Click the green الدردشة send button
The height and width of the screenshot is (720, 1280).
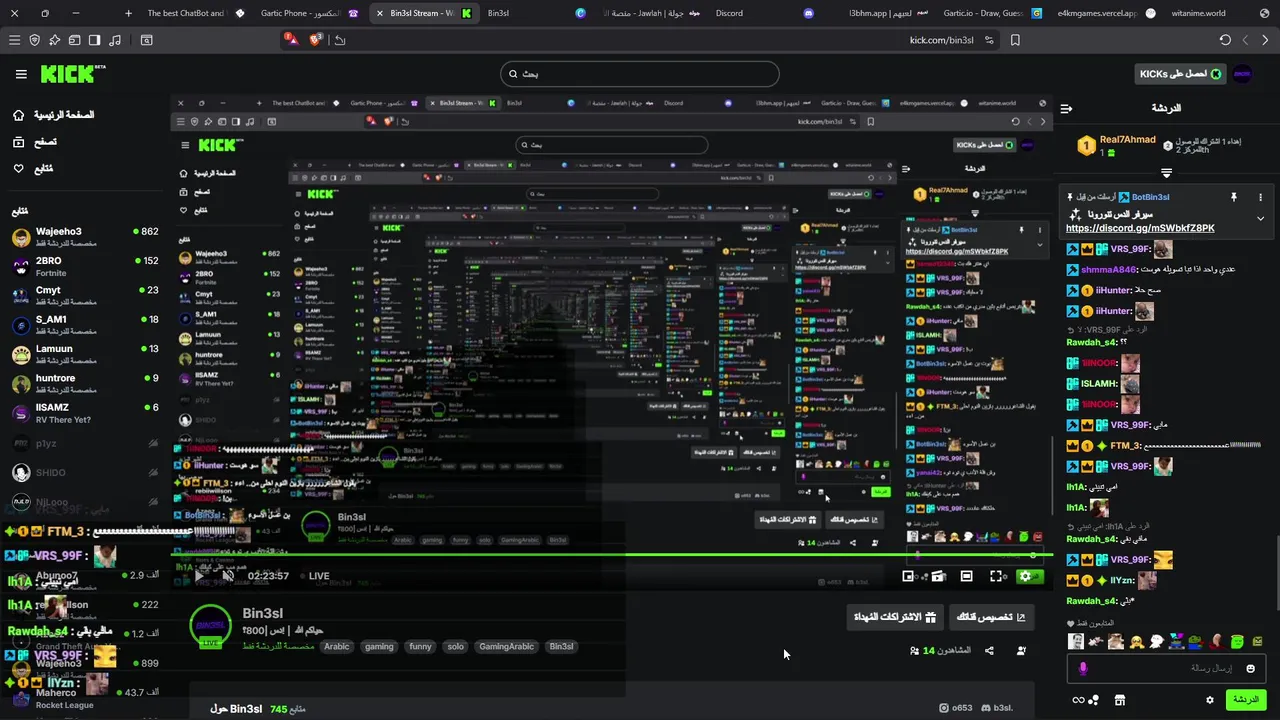pos(1246,700)
